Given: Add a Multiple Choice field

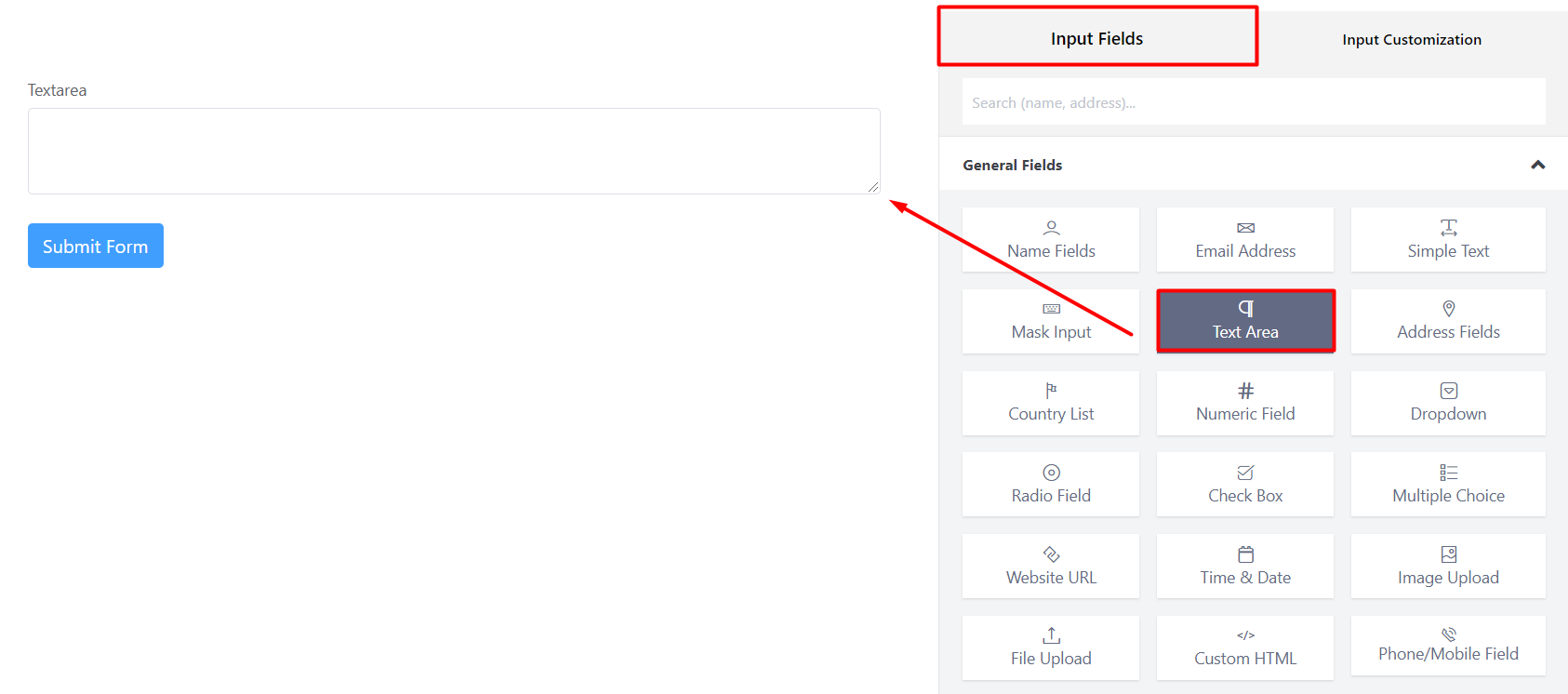Looking at the screenshot, I should coord(1447,484).
